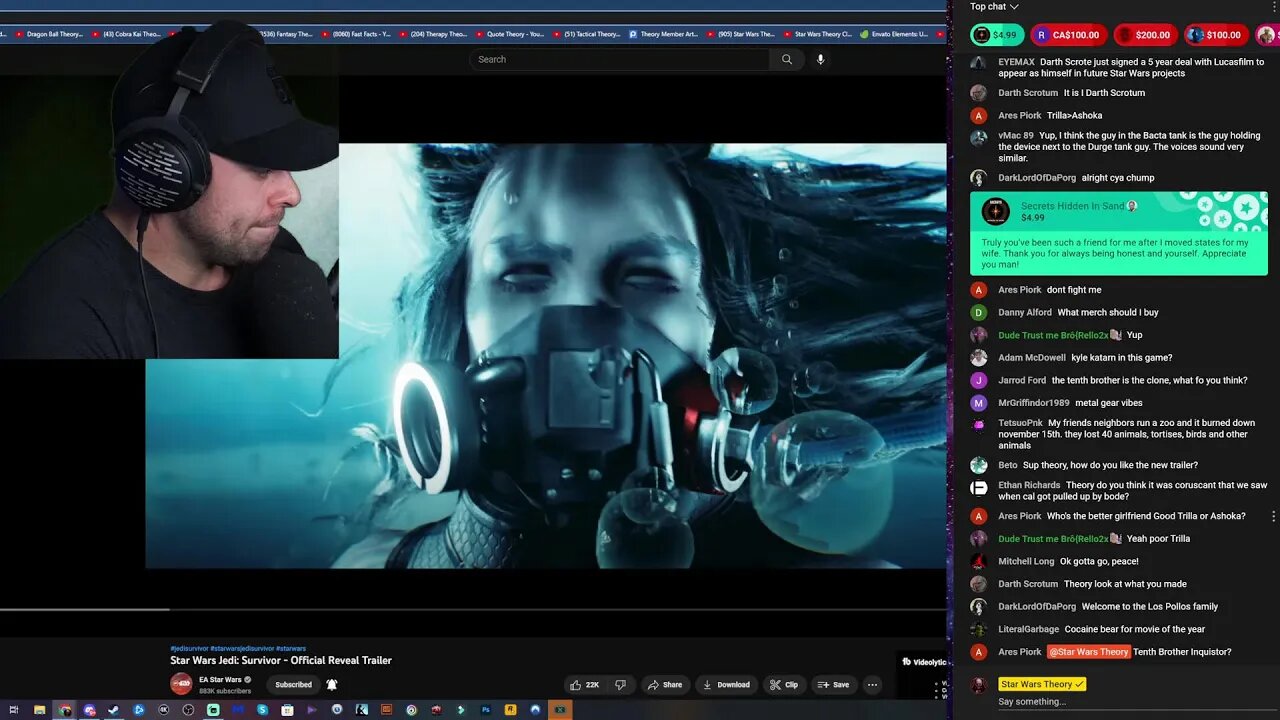This screenshot has width=1280, height=720.
Task: Download the video
Action: tap(726, 685)
